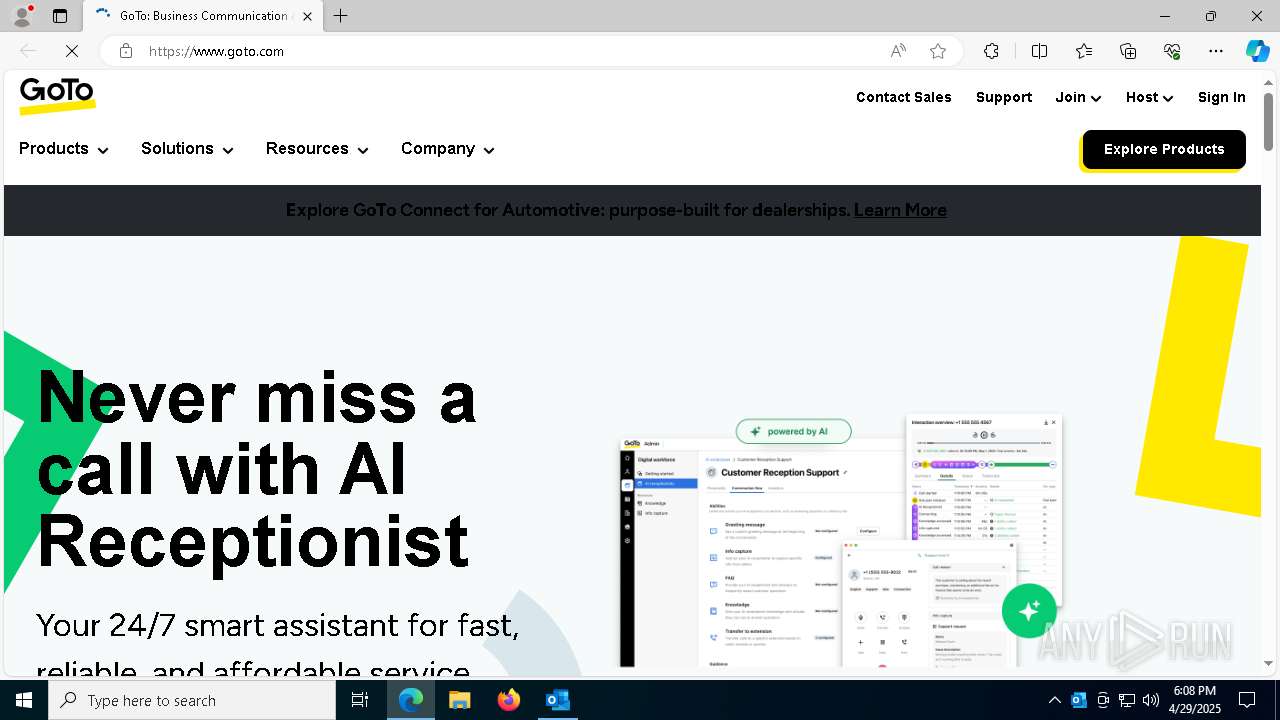
Task: Launch Firefox from taskbar
Action: (508, 700)
